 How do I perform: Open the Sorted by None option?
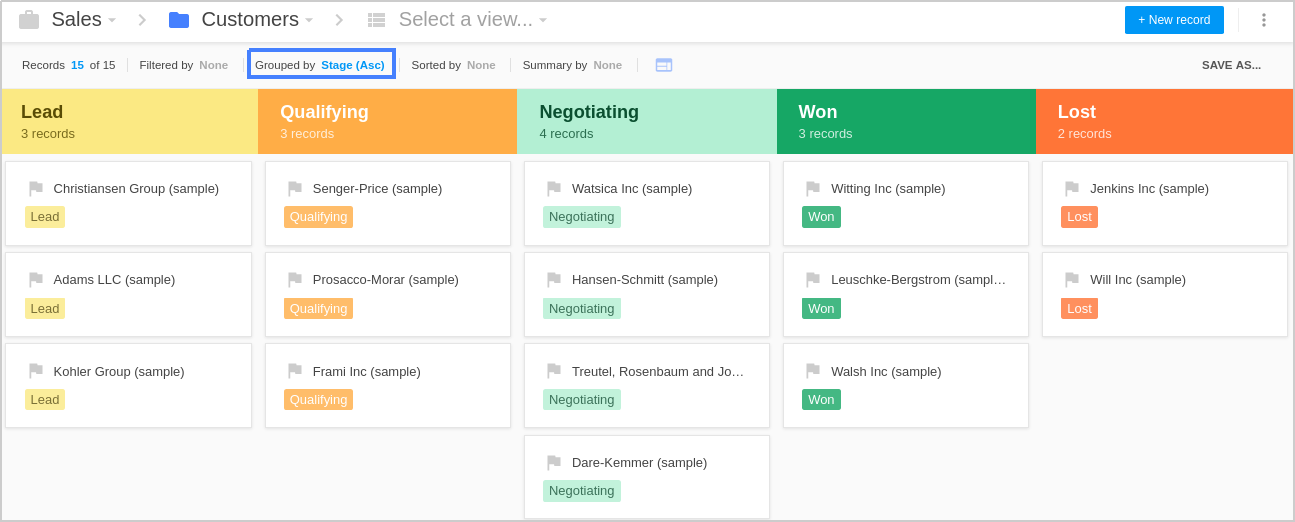[x=453, y=65]
